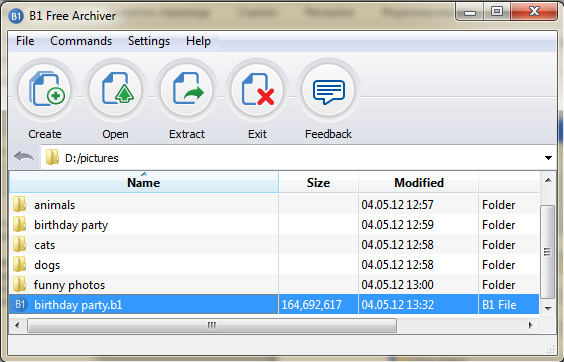Click the vertical scrollbar down arrow
This screenshot has height=362, width=564.
(x=548, y=308)
